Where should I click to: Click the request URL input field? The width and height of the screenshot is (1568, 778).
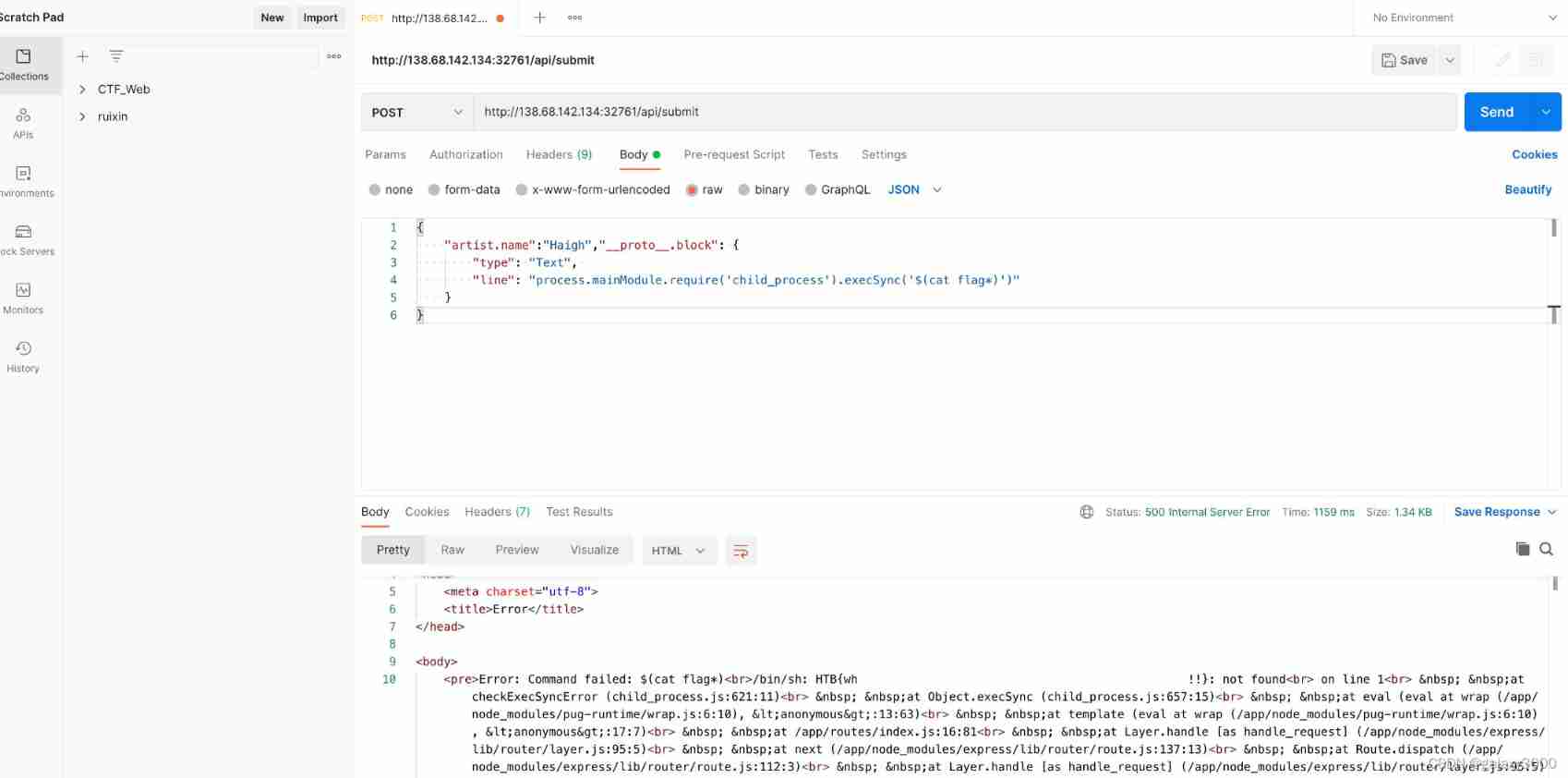pyautogui.click(x=965, y=112)
